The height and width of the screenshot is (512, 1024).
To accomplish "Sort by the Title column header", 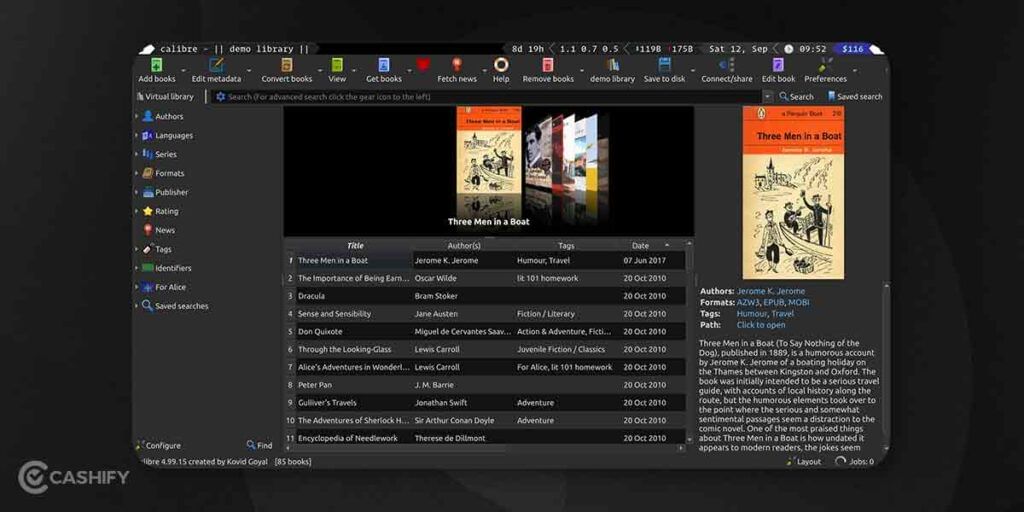I will pyautogui.click(x=355, y=246).
